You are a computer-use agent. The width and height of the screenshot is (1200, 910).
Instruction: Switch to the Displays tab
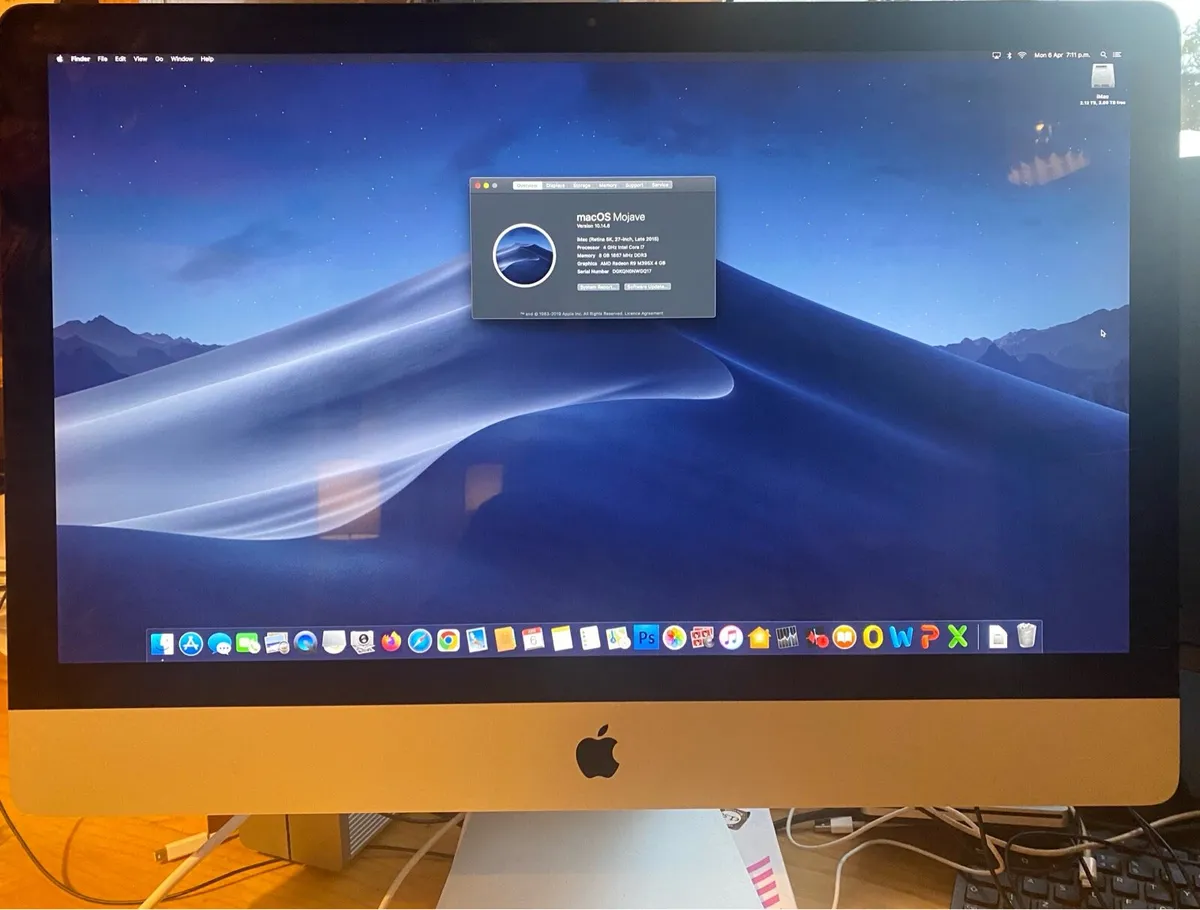pyautogui.click(x=556, y=185)
